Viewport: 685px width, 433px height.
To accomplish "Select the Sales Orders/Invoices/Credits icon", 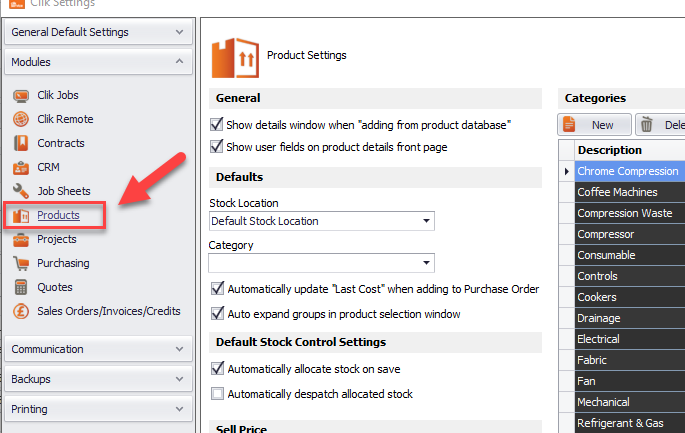I will point(21,311).
